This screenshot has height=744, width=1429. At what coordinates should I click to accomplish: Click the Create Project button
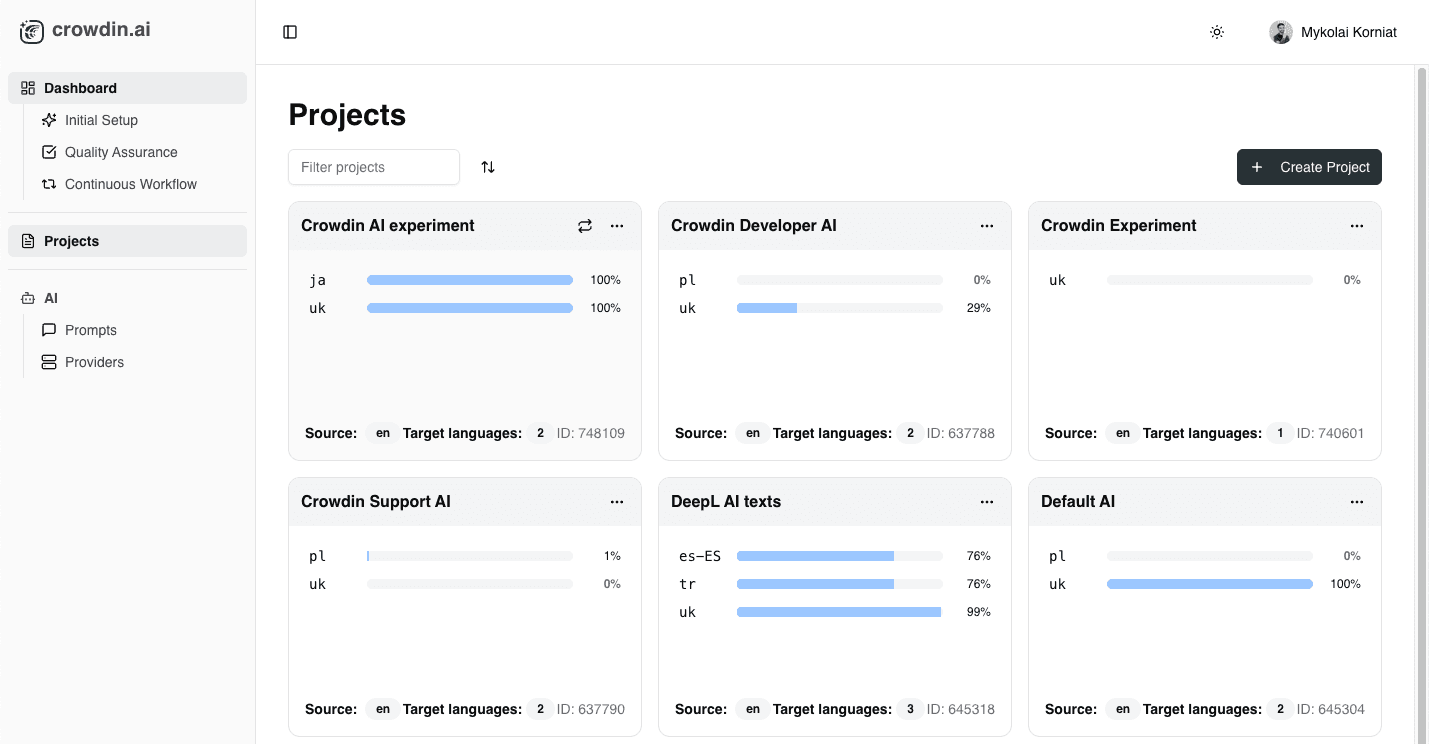(1309, 167)
